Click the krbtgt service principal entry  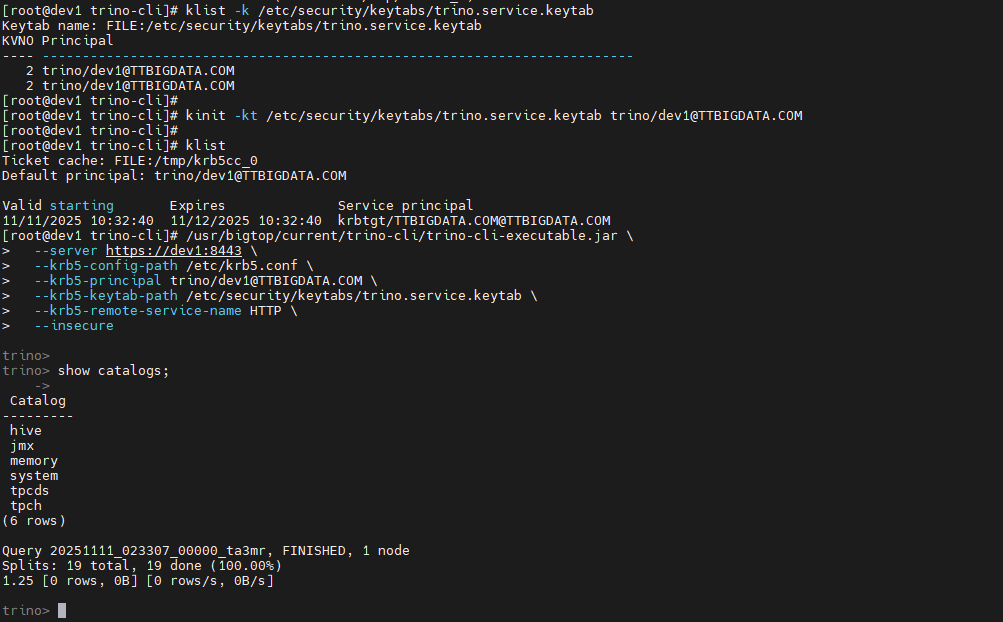[474, 220]
